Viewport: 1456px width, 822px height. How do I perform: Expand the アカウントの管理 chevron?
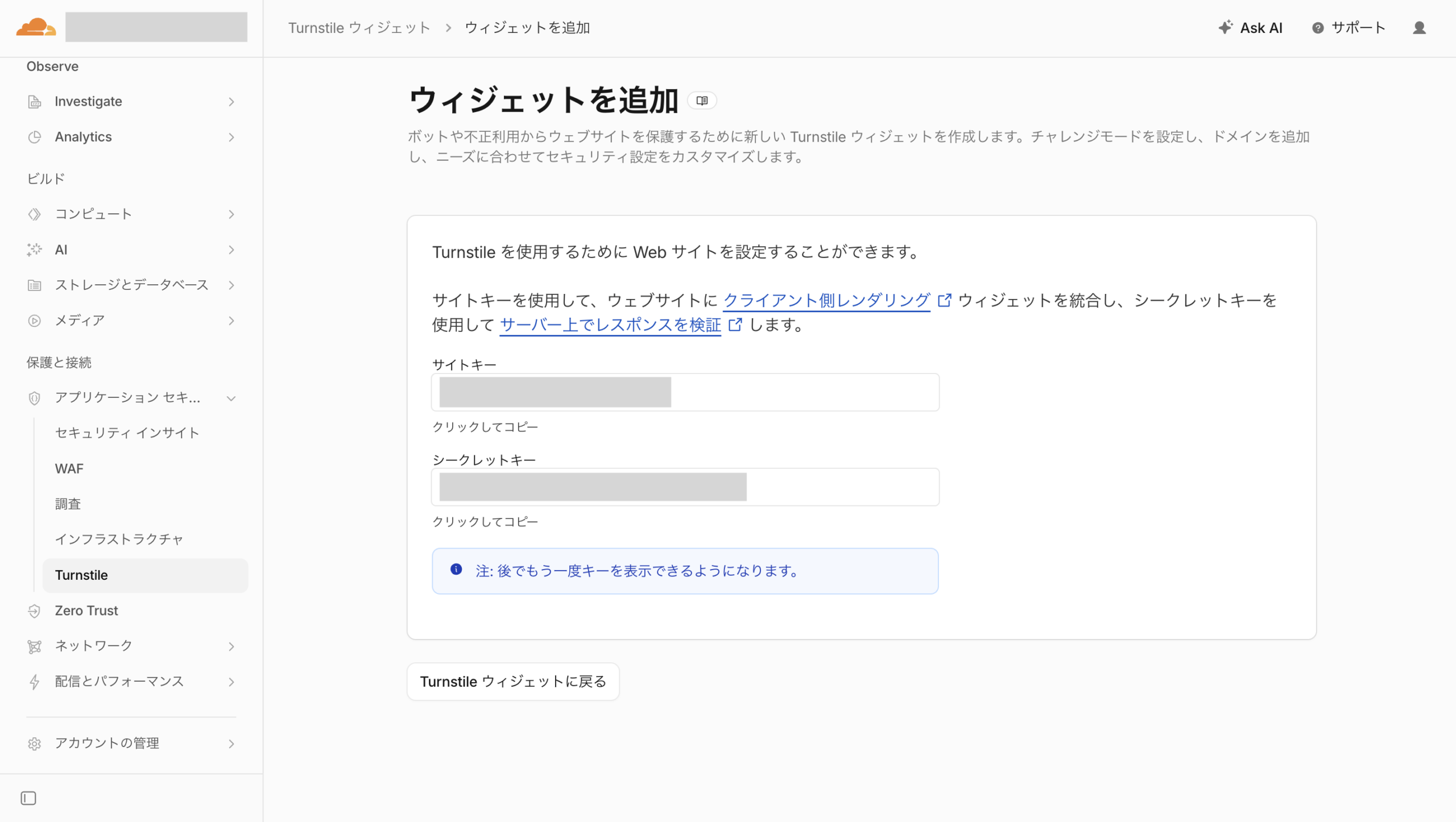click(231, 744)
